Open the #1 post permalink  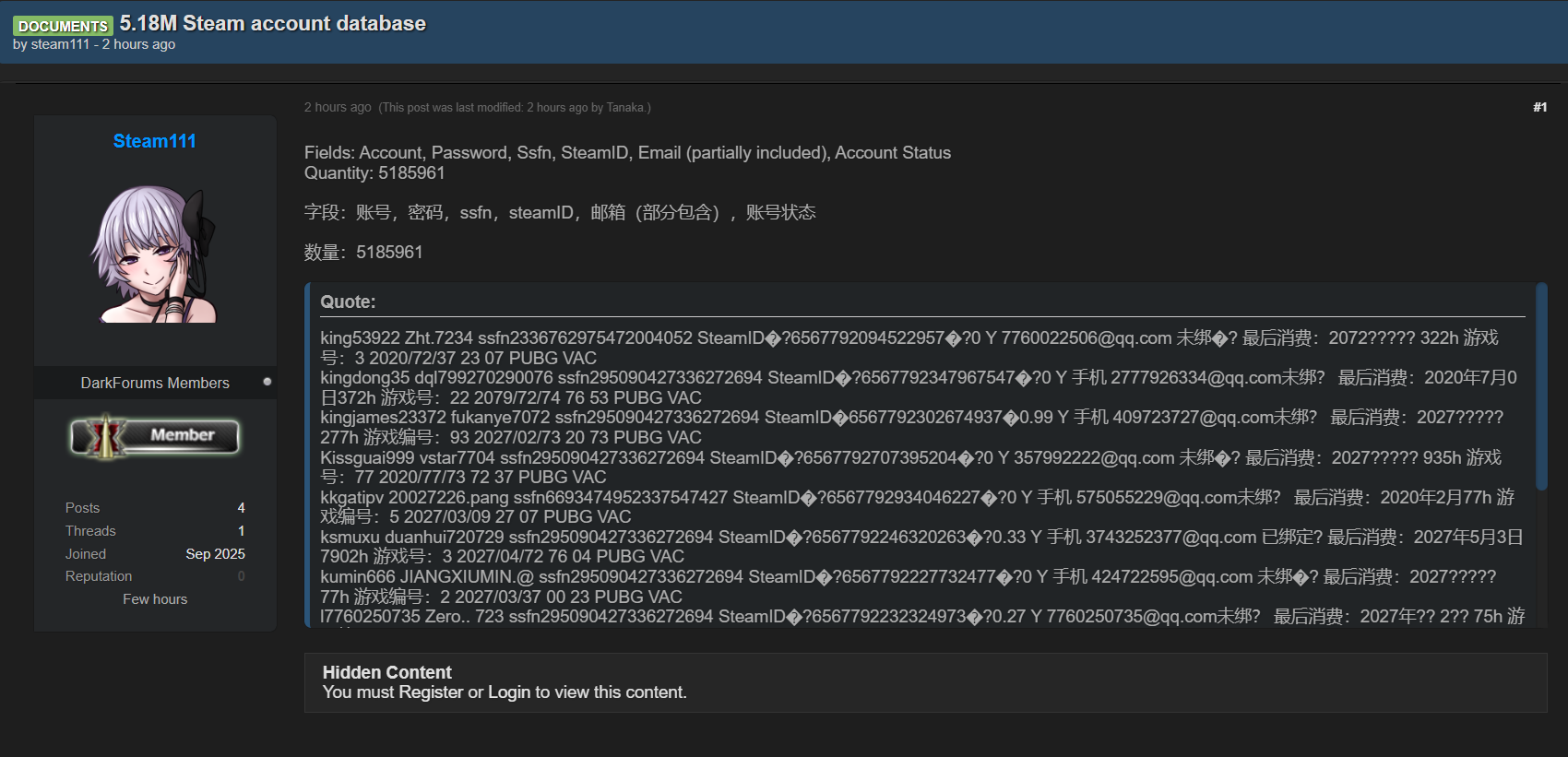[1539, 107]
